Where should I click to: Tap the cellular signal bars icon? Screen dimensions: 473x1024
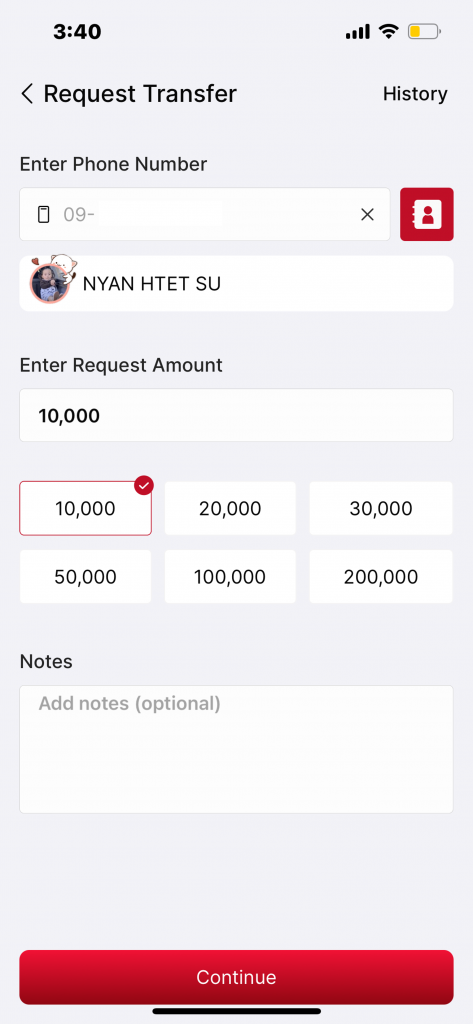pyautogui.click(x=358, y=32)
